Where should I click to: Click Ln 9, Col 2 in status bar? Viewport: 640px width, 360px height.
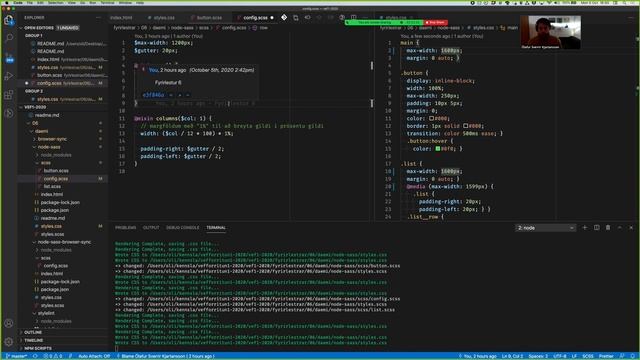point(512,356)
